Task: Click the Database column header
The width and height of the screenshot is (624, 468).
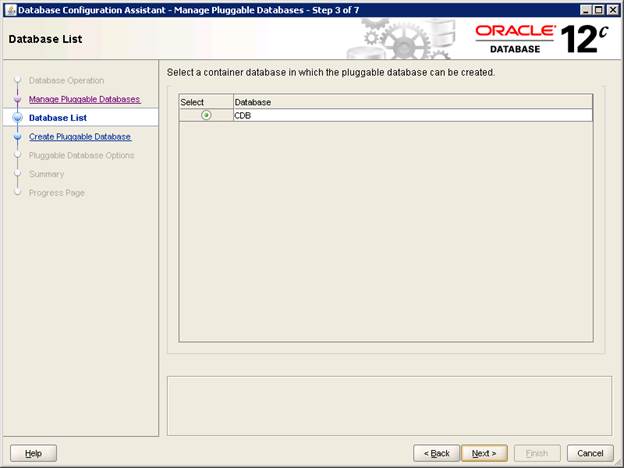Action: pyautogui.click(x=412, y=102)
